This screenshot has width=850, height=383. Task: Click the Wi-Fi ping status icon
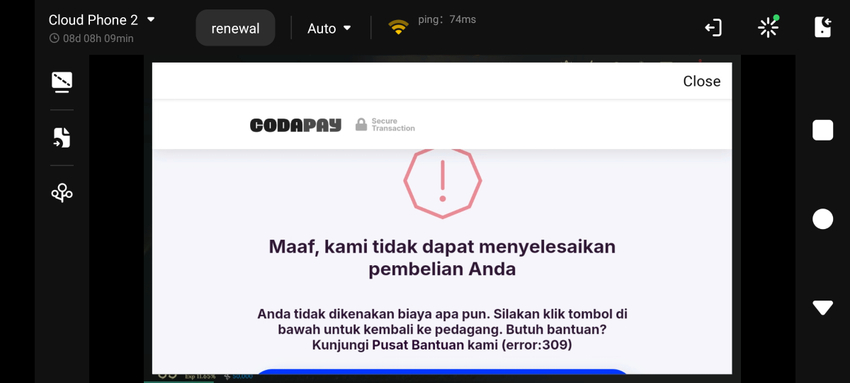click(x=398, y=27)
